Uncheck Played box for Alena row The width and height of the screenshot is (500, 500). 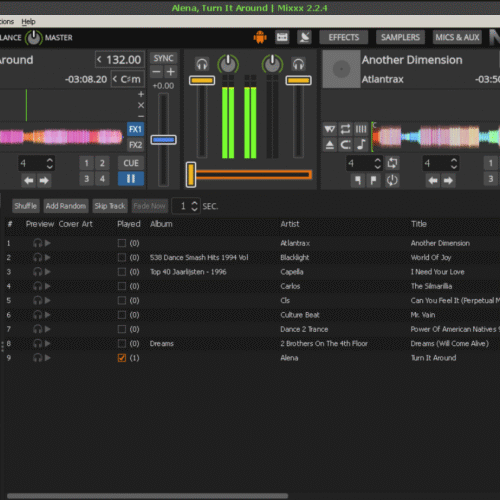(x=122, y=358)
